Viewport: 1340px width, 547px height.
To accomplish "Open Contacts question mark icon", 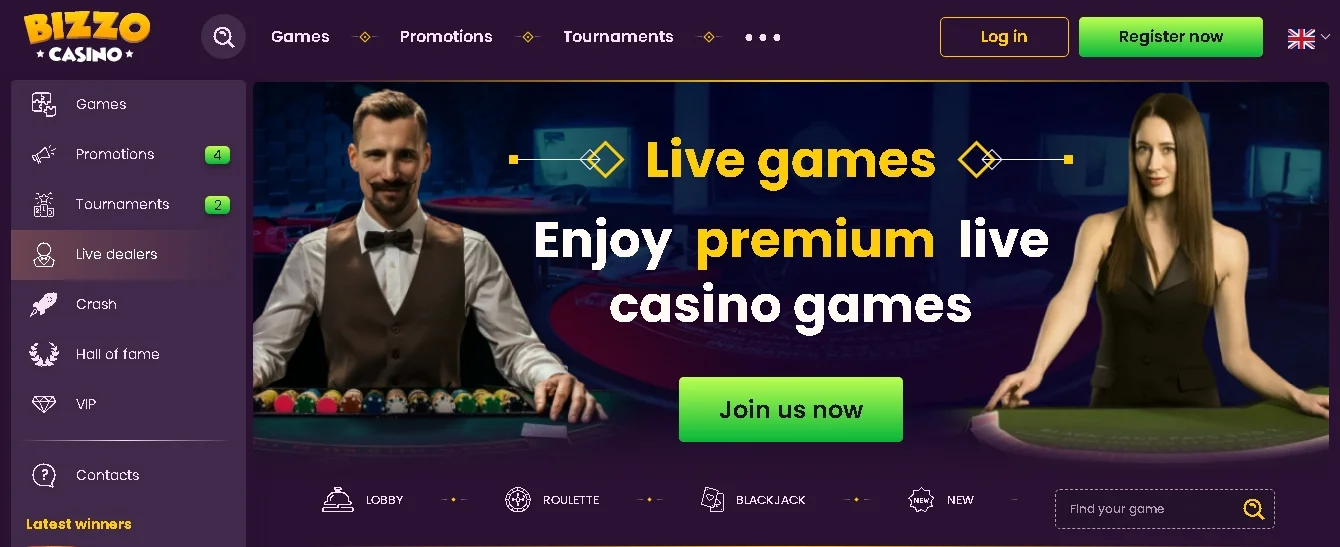I will coord(43,475).
